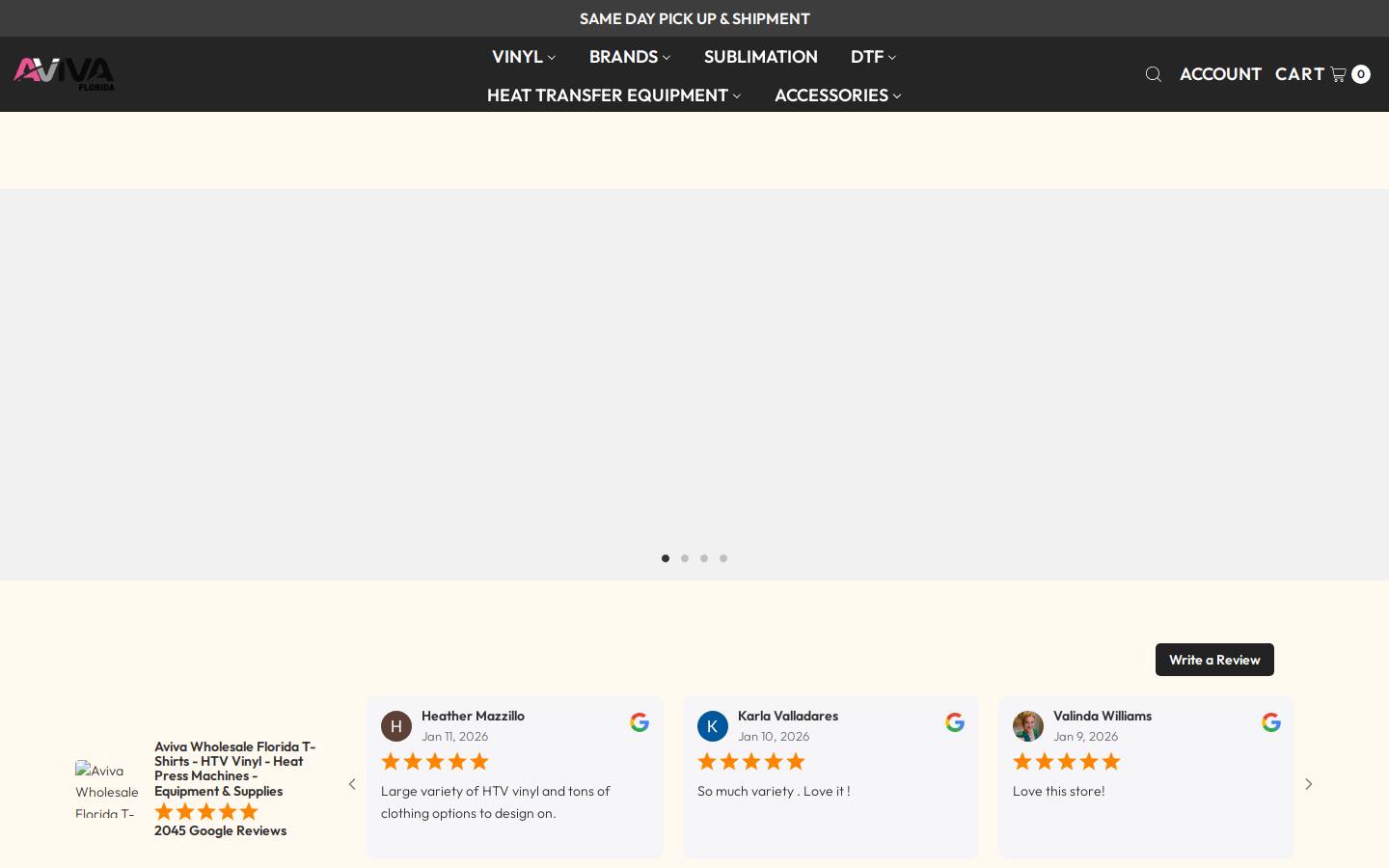1389x868 pixels.
Task: Click date Jan 10, 2026
Action: (774, 736)
